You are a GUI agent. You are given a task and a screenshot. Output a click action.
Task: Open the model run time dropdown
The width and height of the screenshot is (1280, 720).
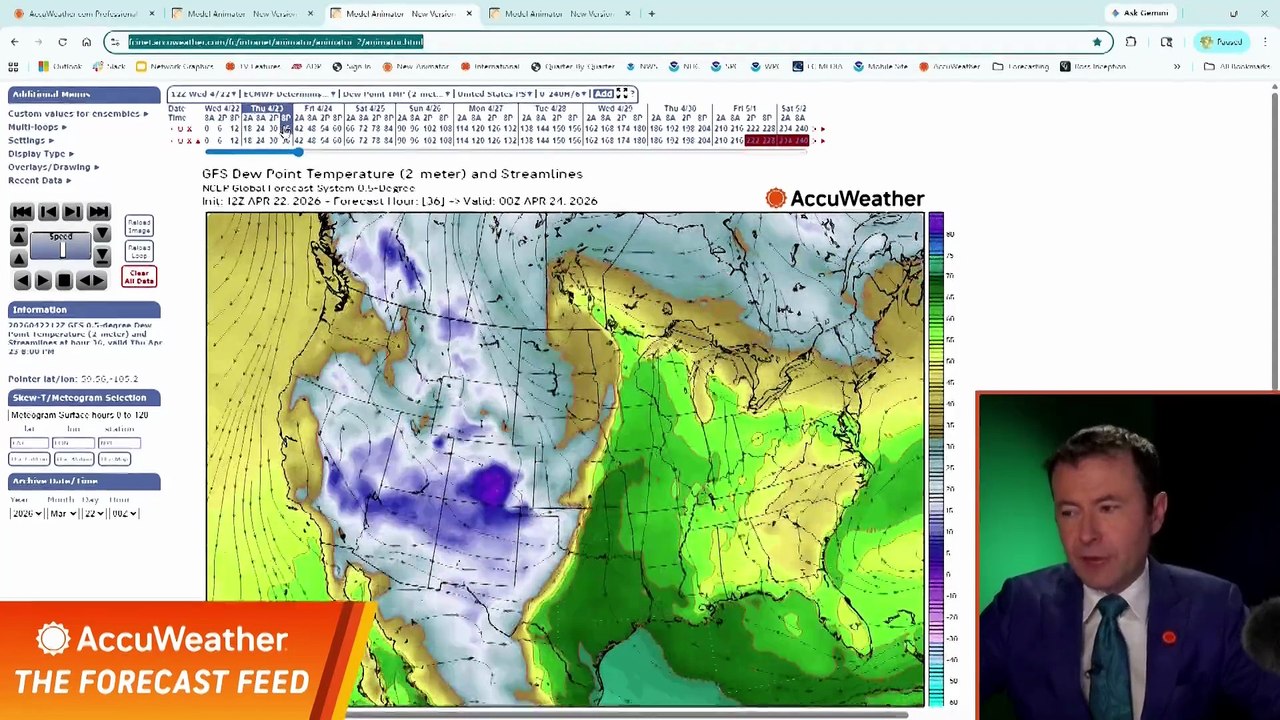pyautogui.click(x=204, y=94)
